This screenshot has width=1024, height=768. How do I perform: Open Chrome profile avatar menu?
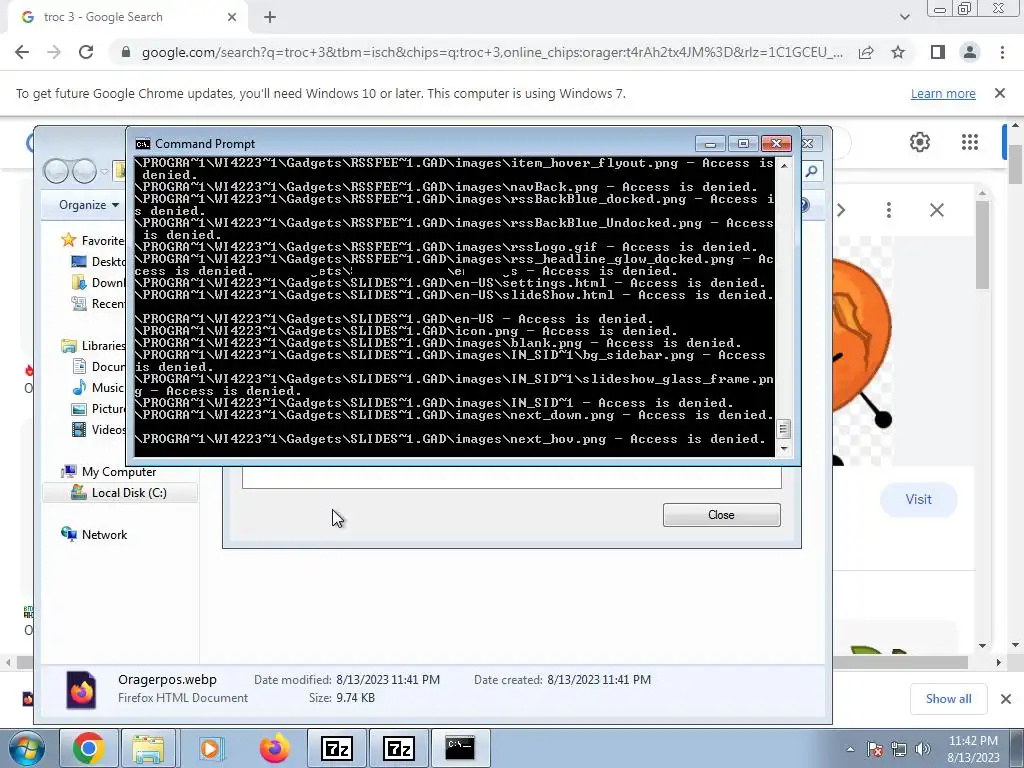(970, 52)
